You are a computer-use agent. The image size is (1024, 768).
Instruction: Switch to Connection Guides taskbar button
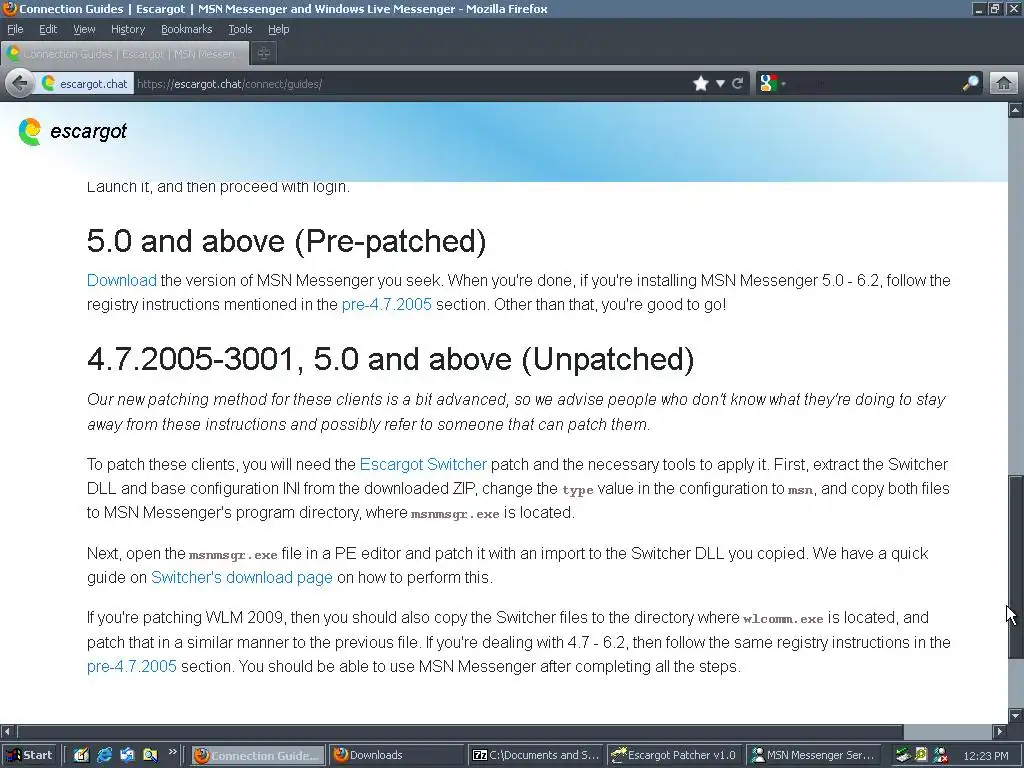(258, 755)
